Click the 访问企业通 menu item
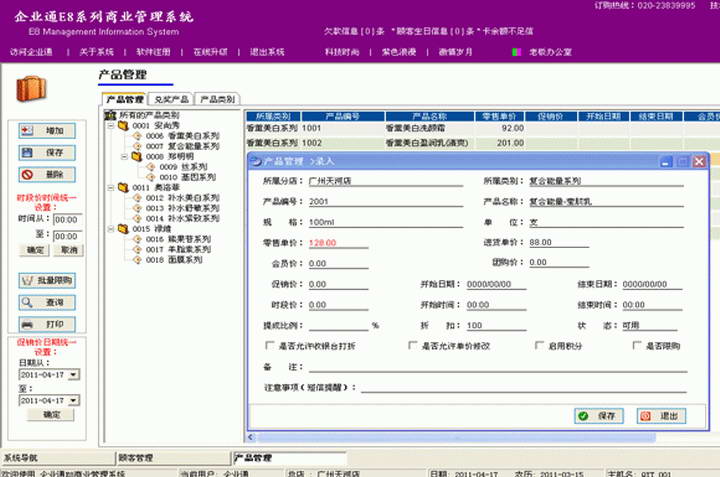Viewport: 720px width, 477px height. tap(31, 52)
